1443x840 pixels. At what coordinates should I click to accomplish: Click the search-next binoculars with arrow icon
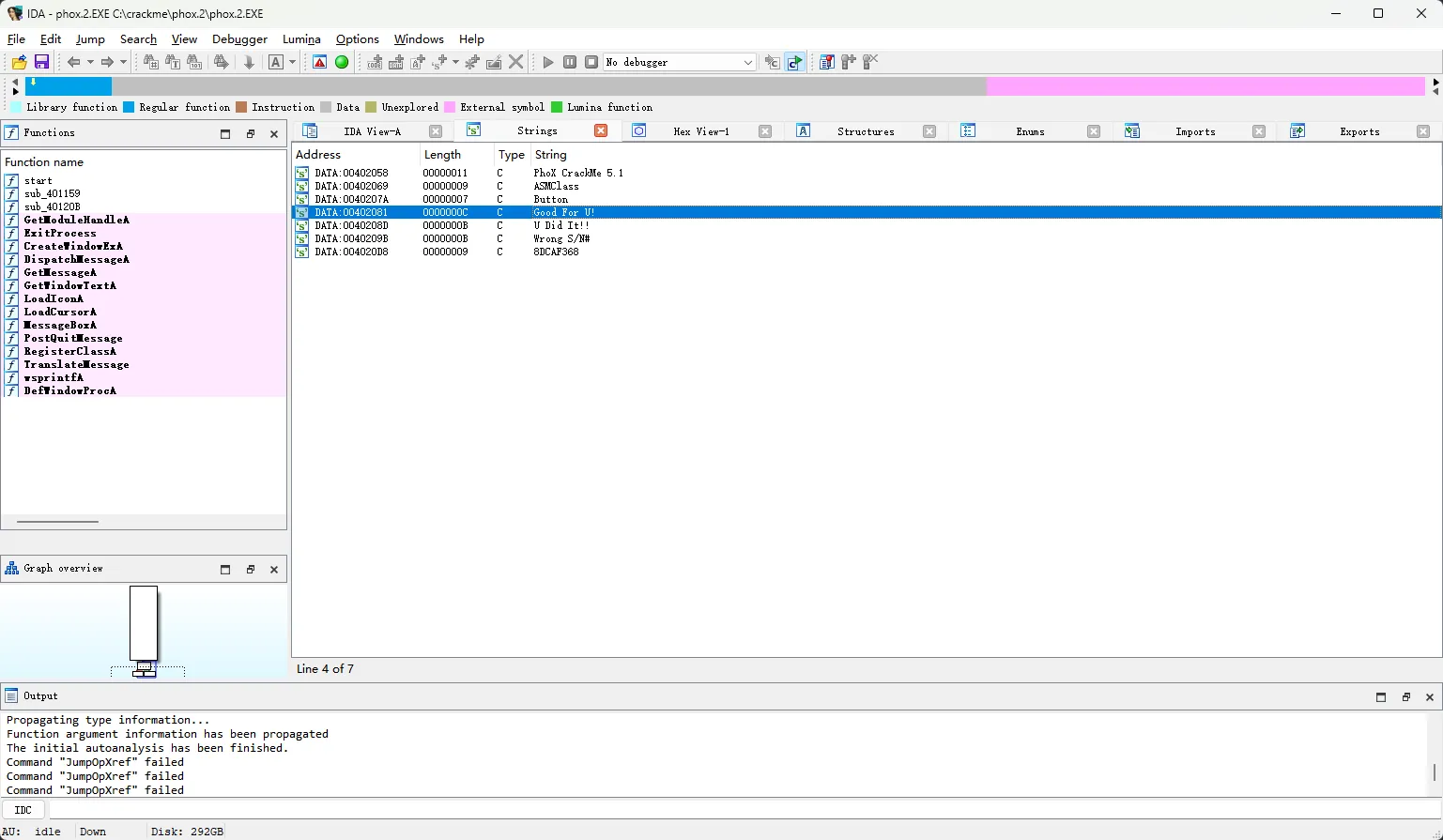tap(222, 62)
